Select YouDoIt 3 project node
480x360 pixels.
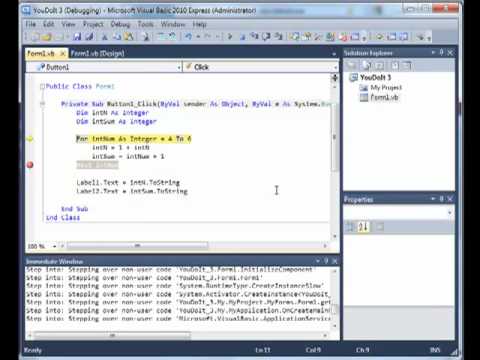375,77
